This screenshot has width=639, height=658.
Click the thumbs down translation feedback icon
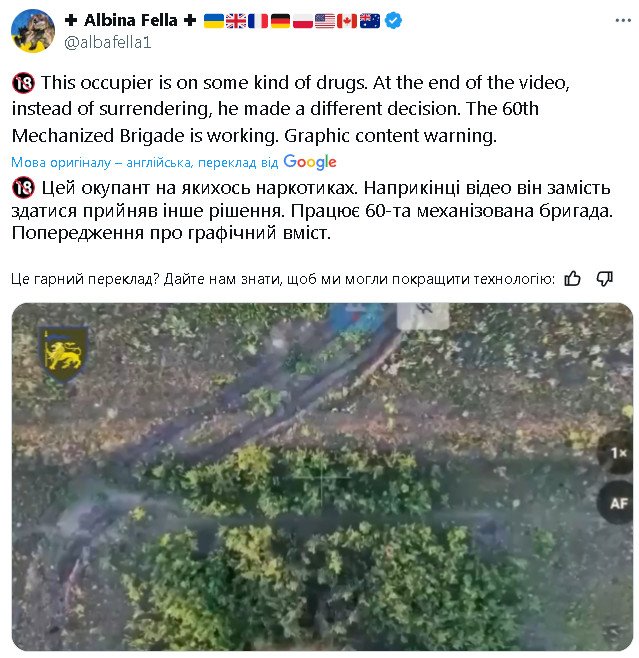pos(605,278)
